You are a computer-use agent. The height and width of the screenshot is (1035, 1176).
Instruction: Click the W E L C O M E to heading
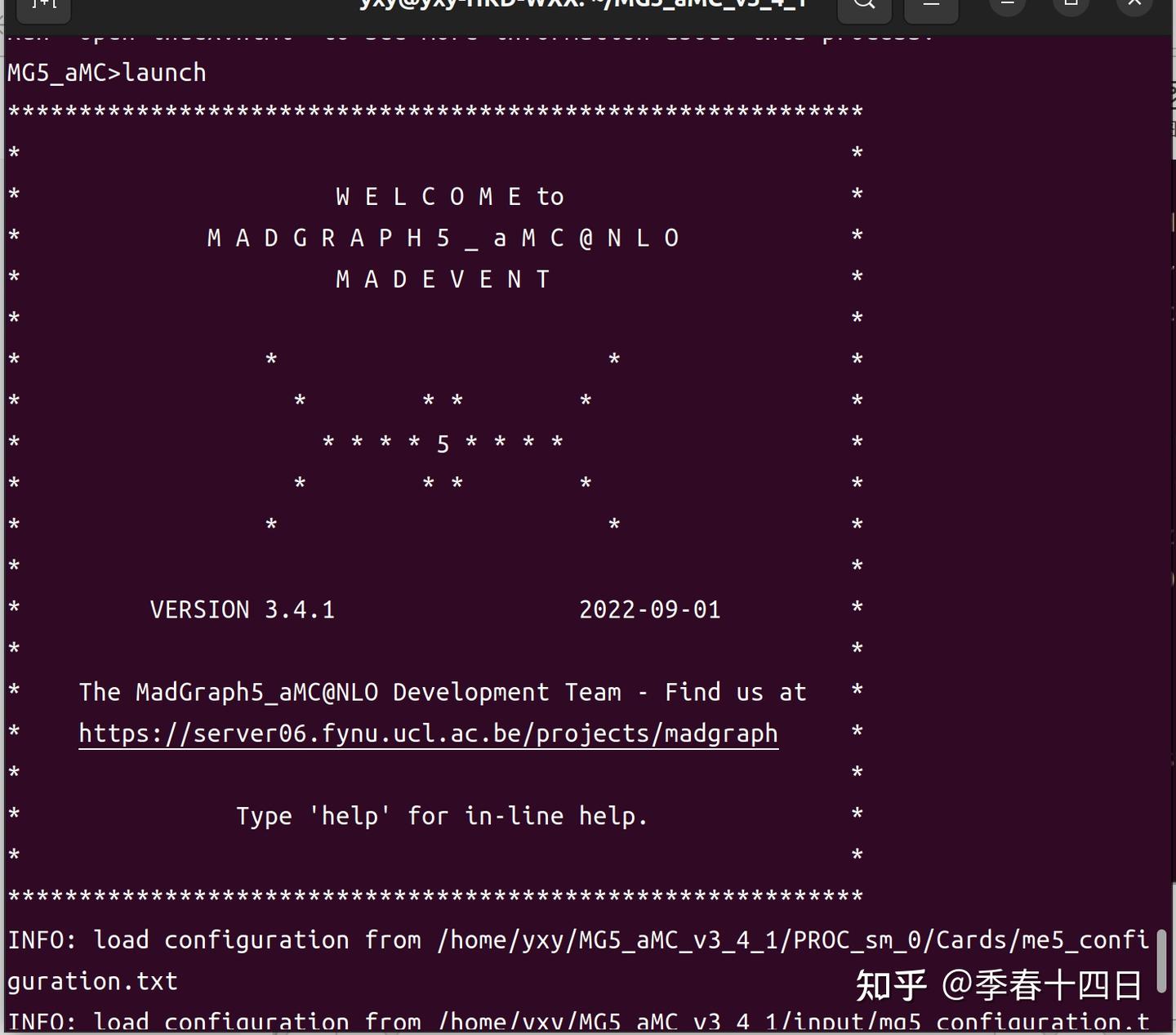pos(450,197)
